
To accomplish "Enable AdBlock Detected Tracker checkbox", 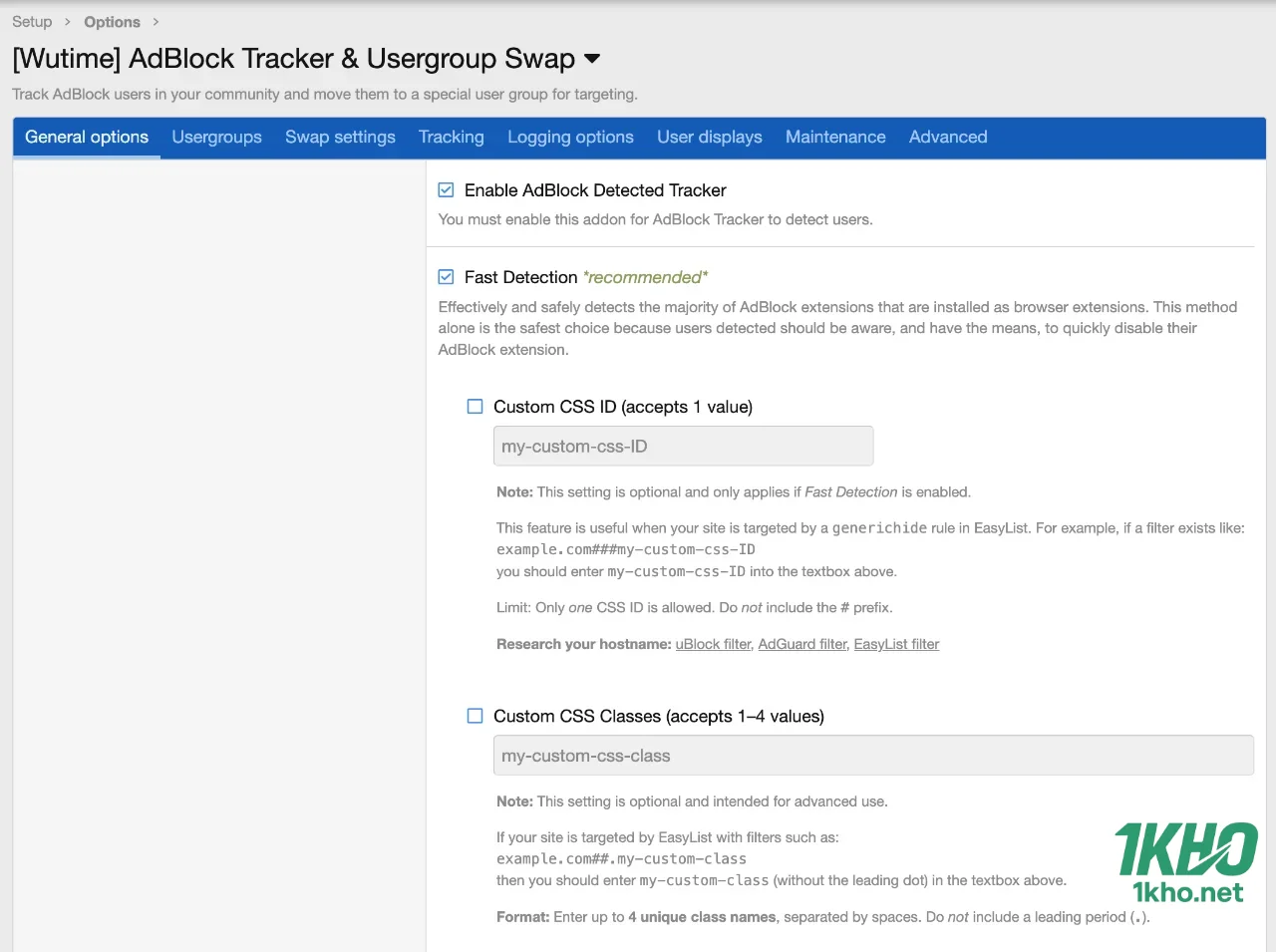I will [x=445, y=189].
